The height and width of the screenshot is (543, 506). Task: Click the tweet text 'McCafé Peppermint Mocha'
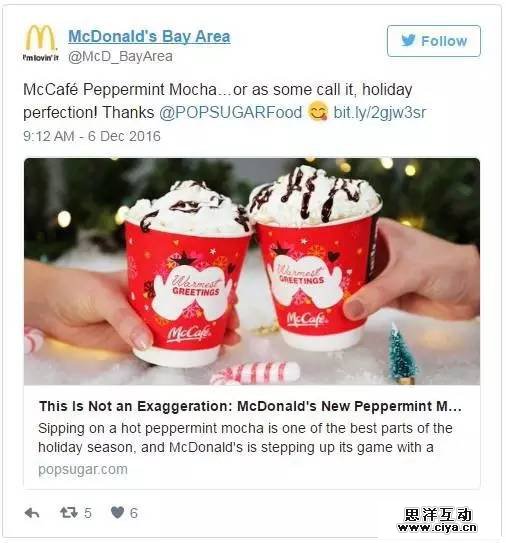[120, 90]
